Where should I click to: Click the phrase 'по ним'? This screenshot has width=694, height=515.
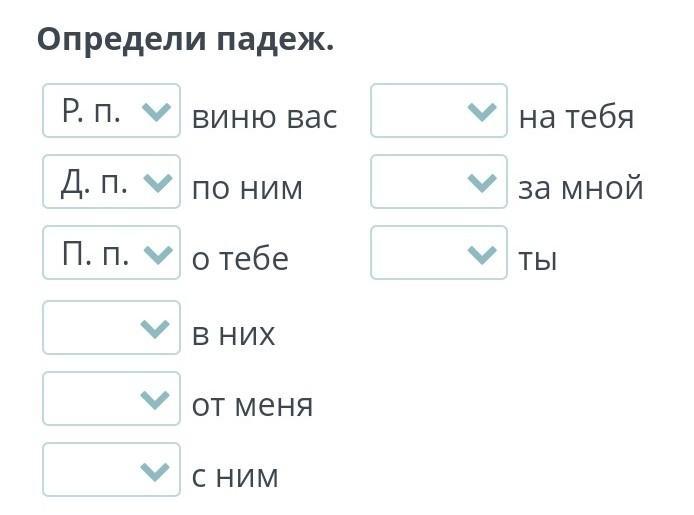pos(247,188)
